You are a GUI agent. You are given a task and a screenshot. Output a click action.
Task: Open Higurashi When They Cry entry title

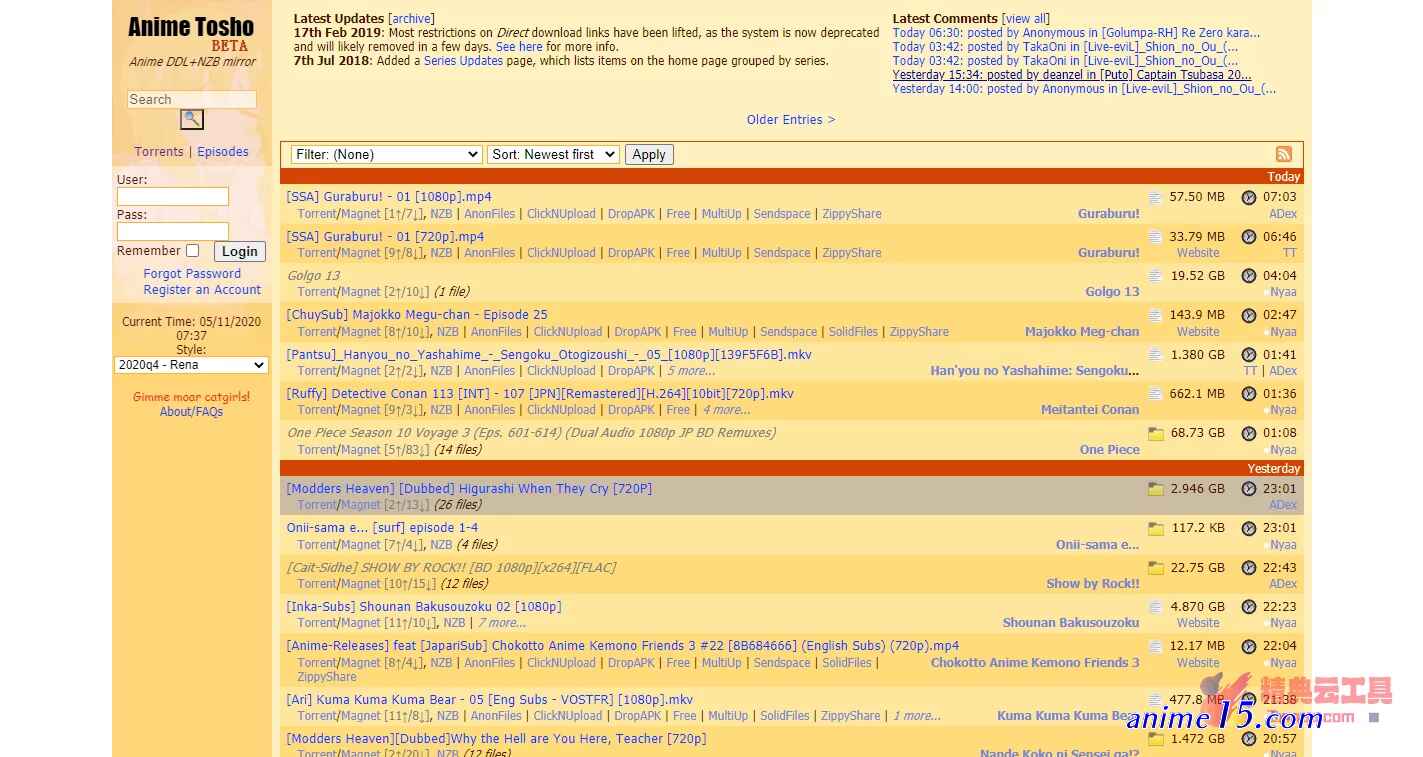tap(469, 489)
